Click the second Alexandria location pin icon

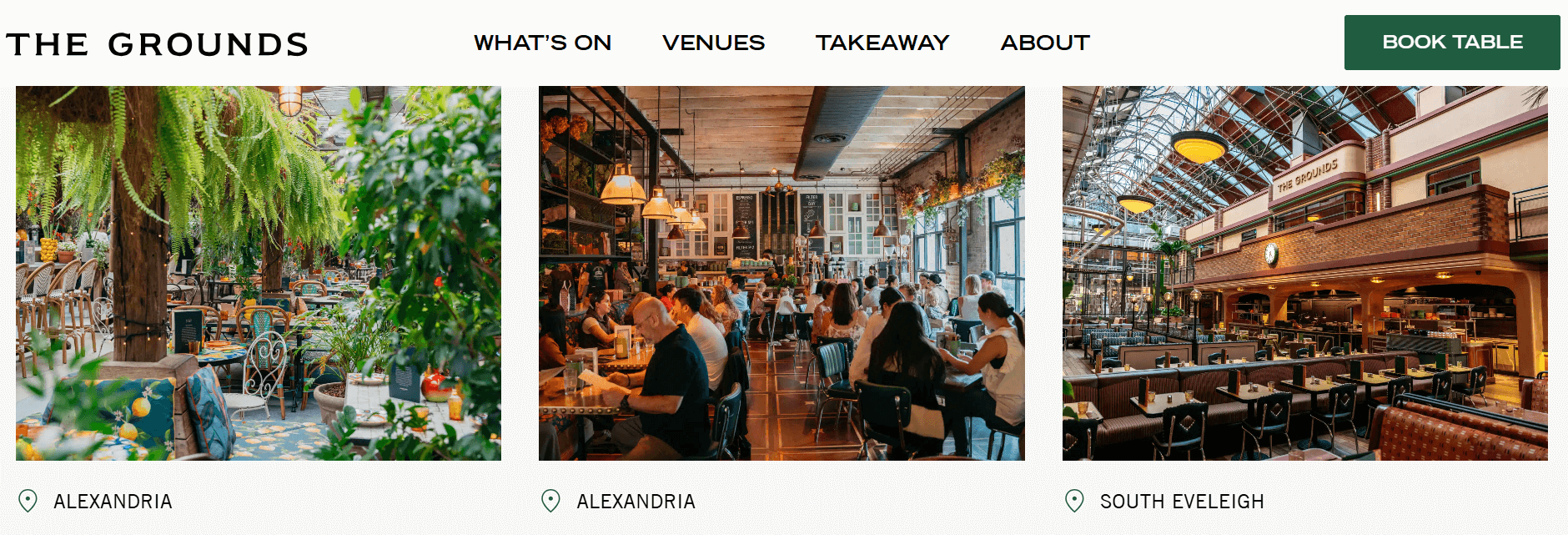coord(550,501)
